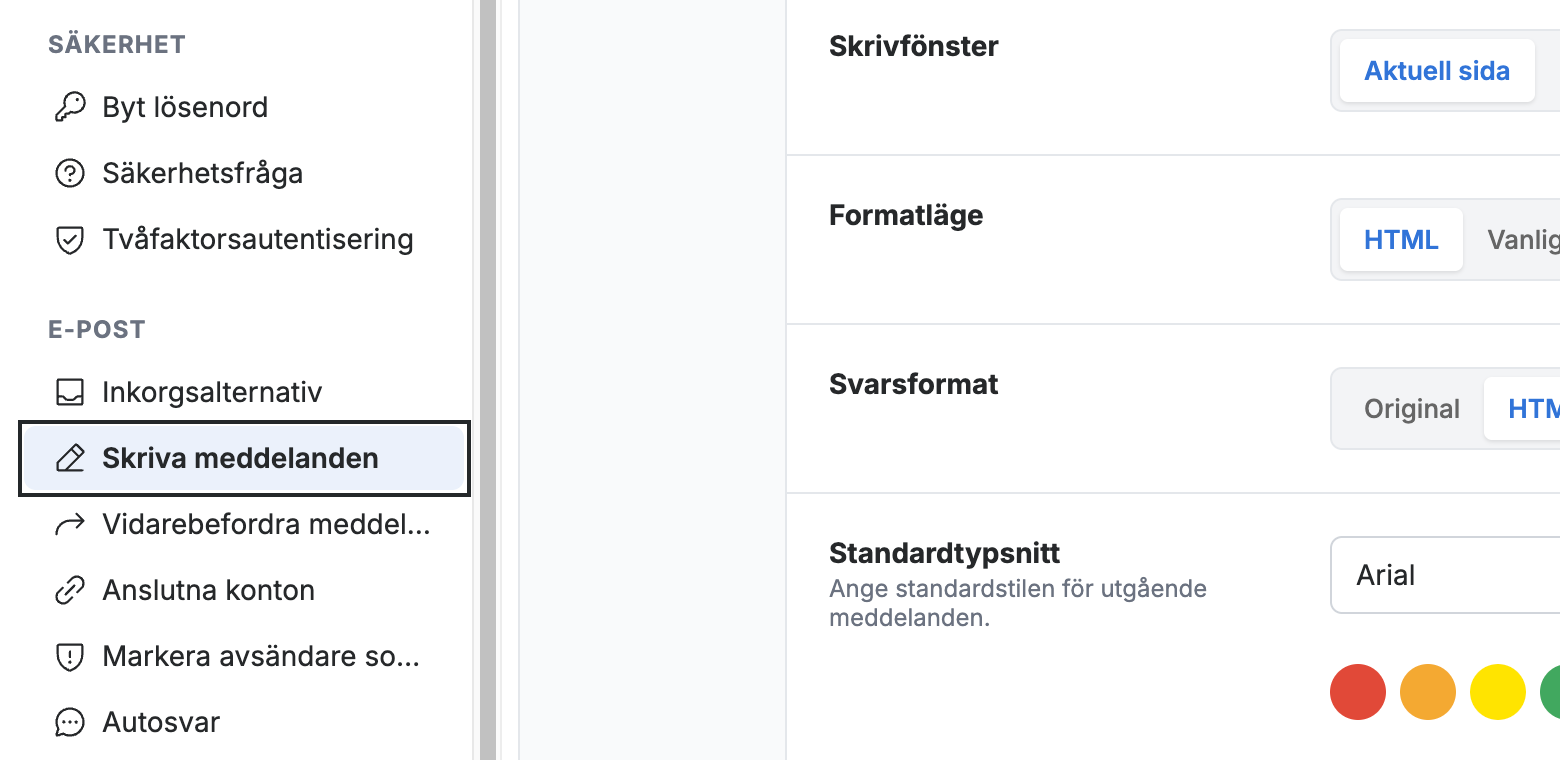Click the pencil icon for Skriva meddelanden
This screenshot has width=1560, height=760.
(69, 459)
